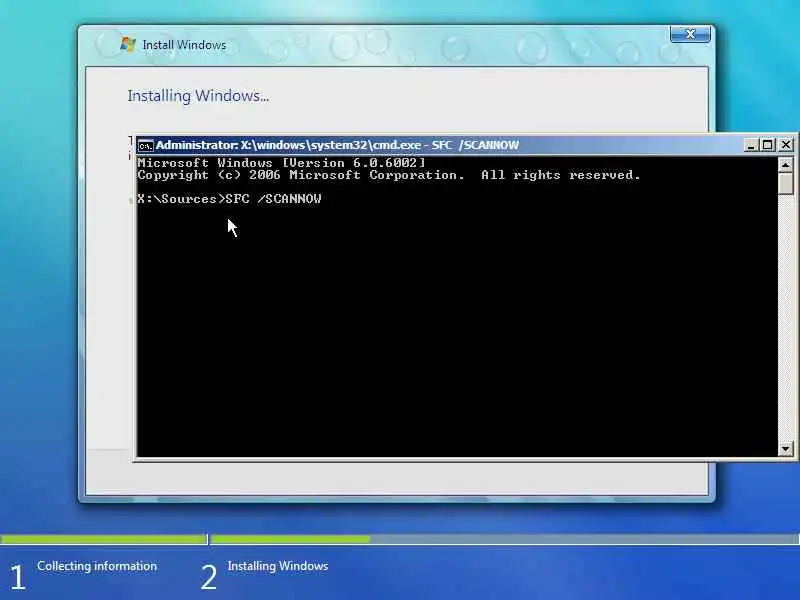Click the command prompt scroll down arrow
The image size is (800, 600).
786,448
